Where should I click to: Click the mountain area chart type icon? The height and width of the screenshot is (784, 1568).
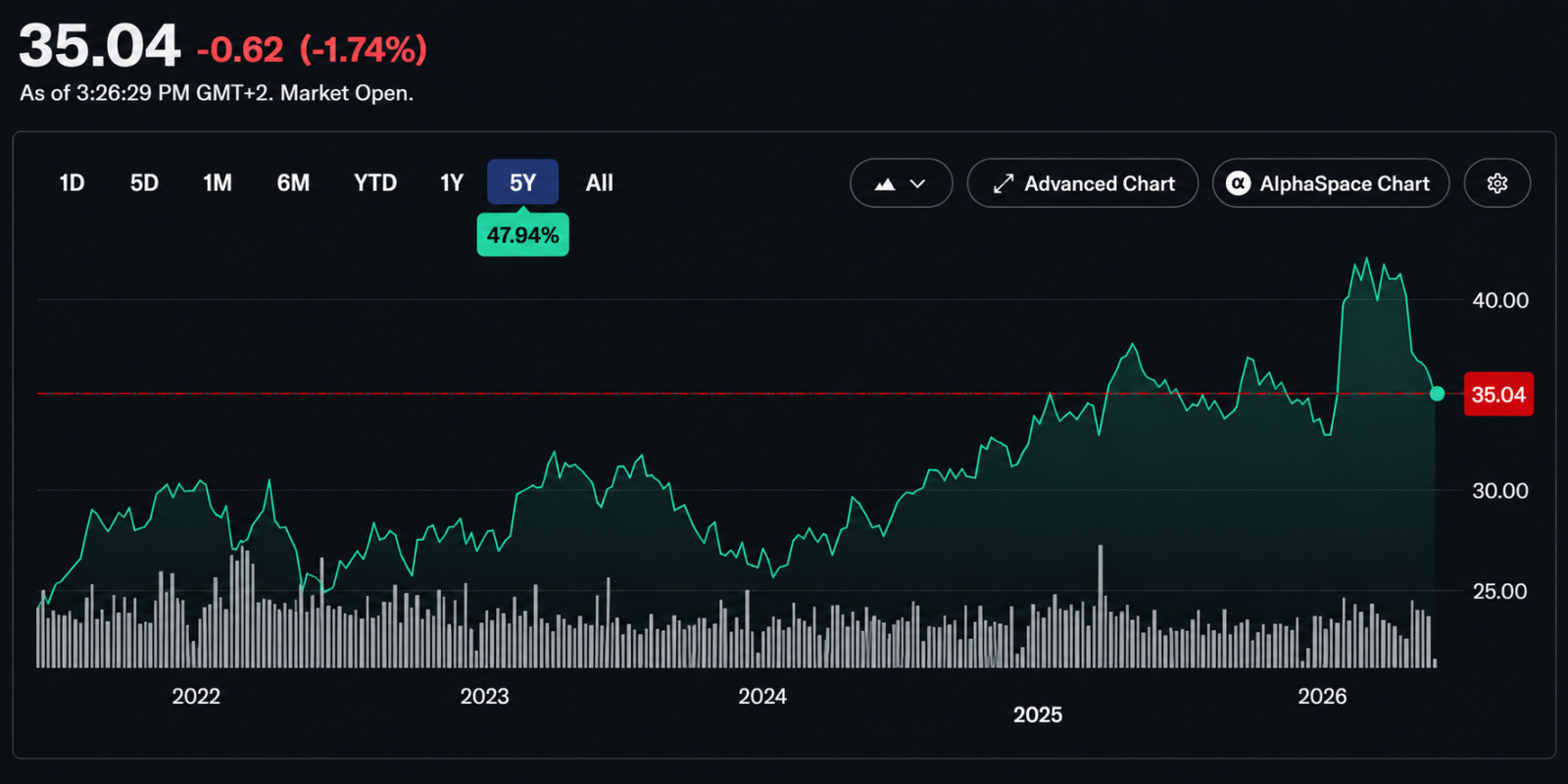(885, 183)
